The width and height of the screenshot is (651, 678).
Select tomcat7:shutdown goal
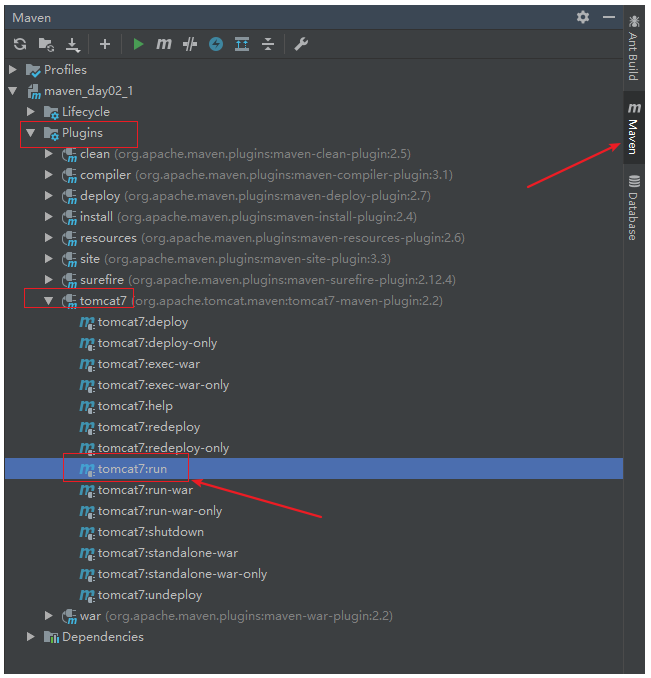151,531
